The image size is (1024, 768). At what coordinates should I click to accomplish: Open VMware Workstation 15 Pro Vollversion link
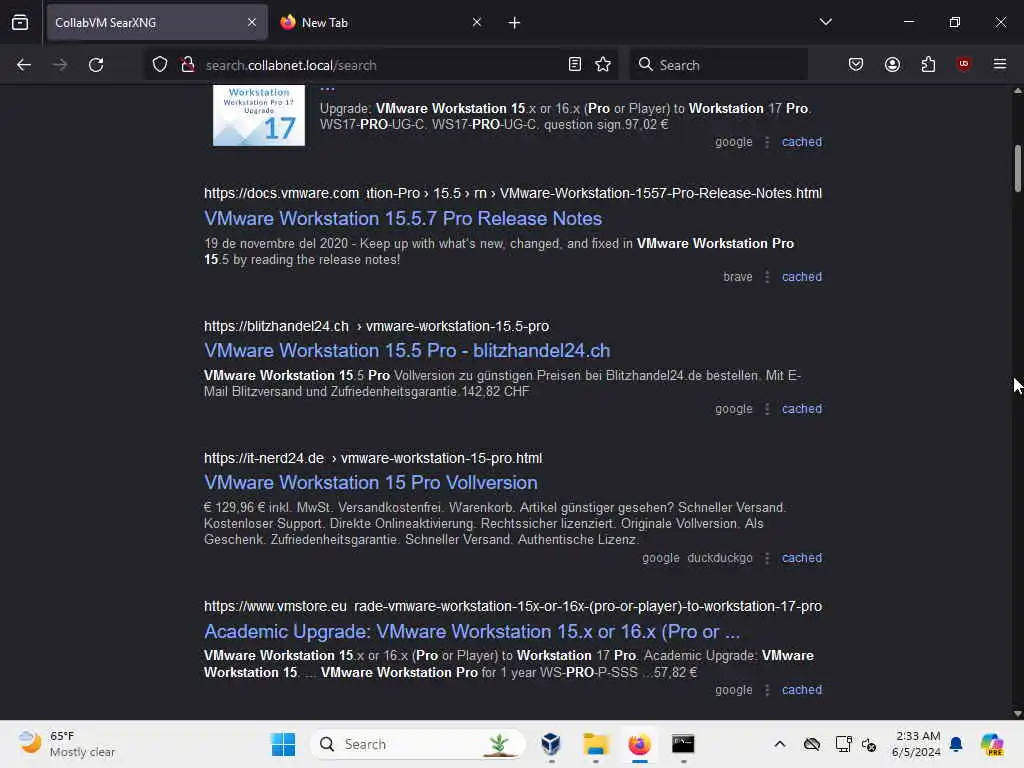tap(371, 483)
